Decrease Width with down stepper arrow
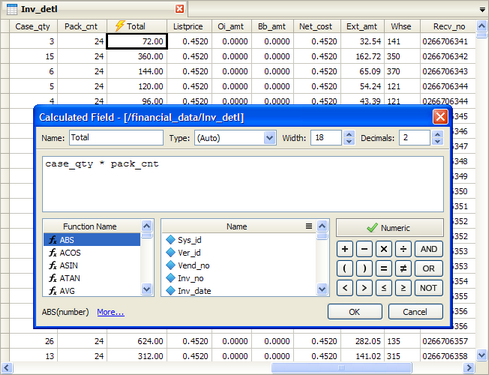This screenshot has height=375, width=489. click(349, 142)
